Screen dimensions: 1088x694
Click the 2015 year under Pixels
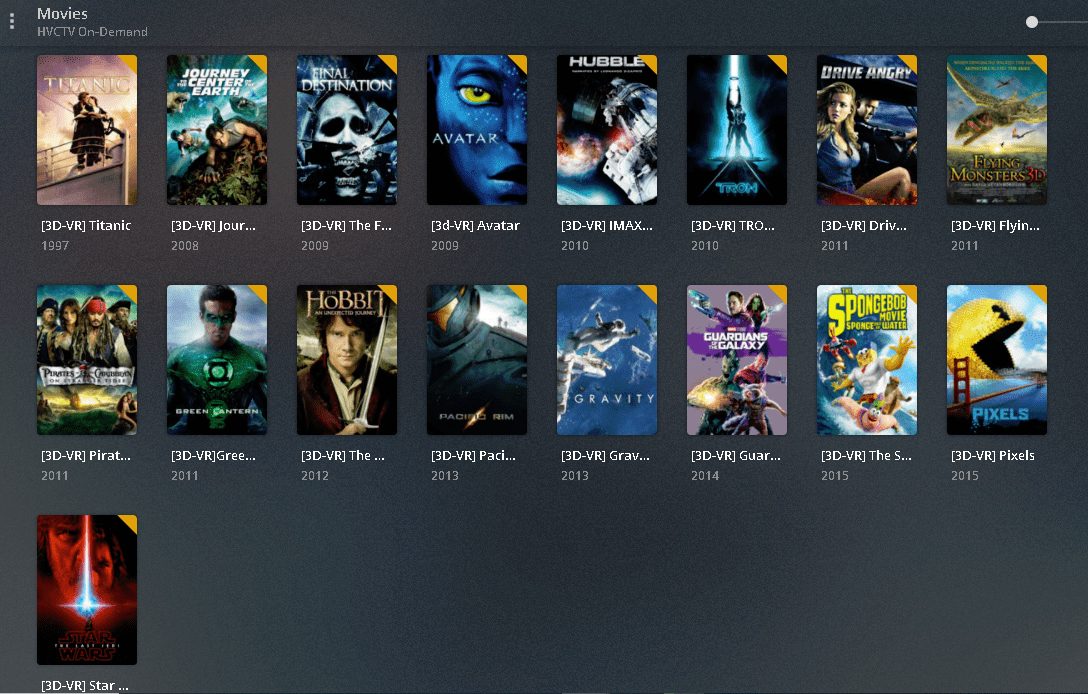(964, 476)
